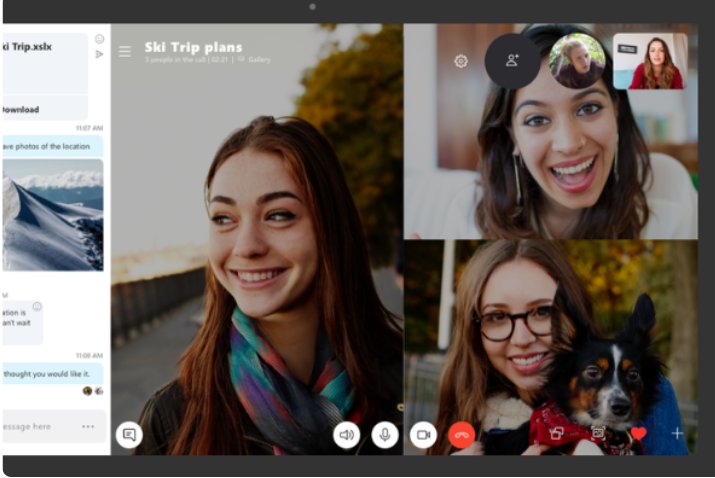Image resolution: width=715 pixels, height=478 pixels.
Task: Mute the microphone
Action: coord(385,434)
